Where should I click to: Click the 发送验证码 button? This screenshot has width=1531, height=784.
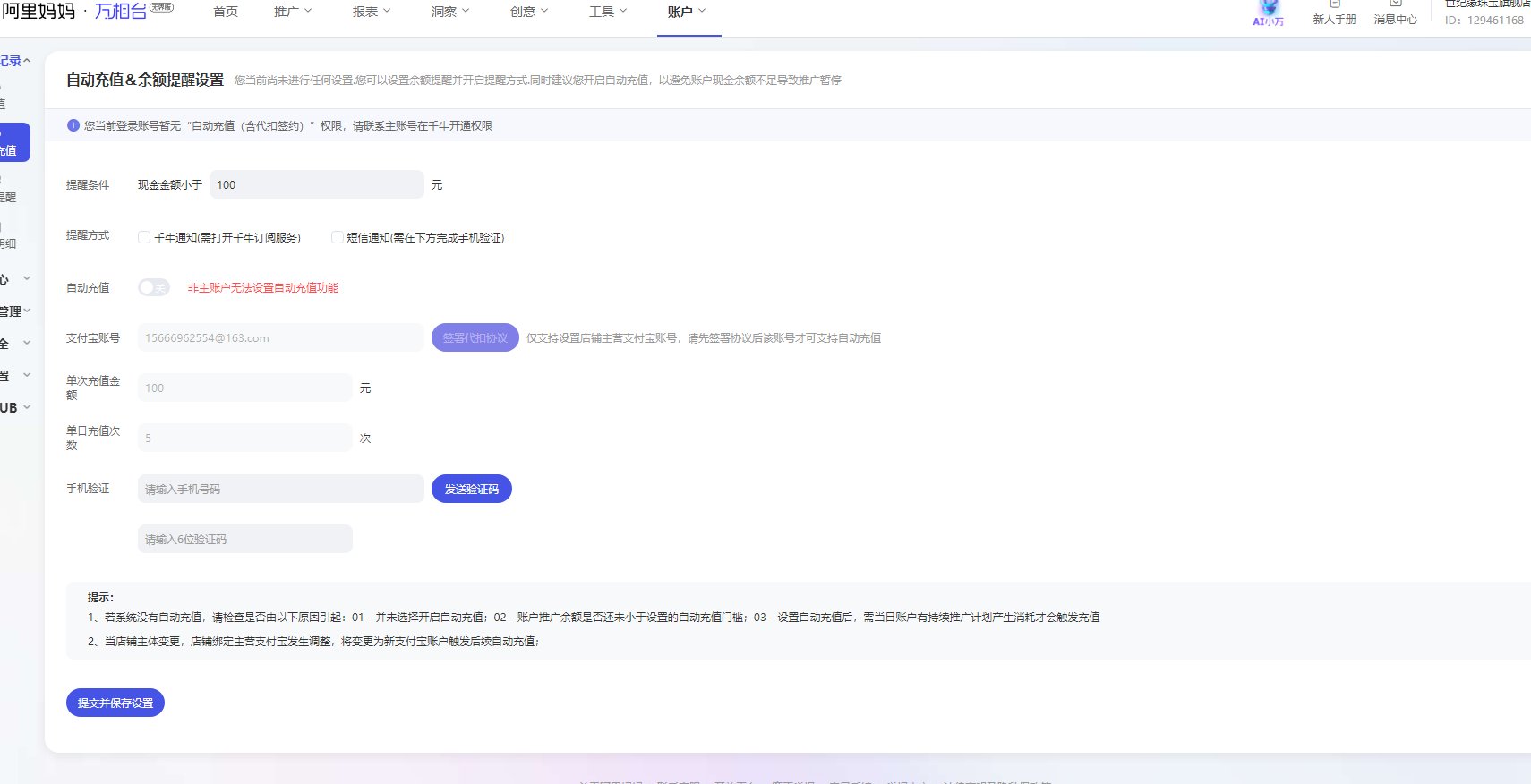click(x=471, y=489)
